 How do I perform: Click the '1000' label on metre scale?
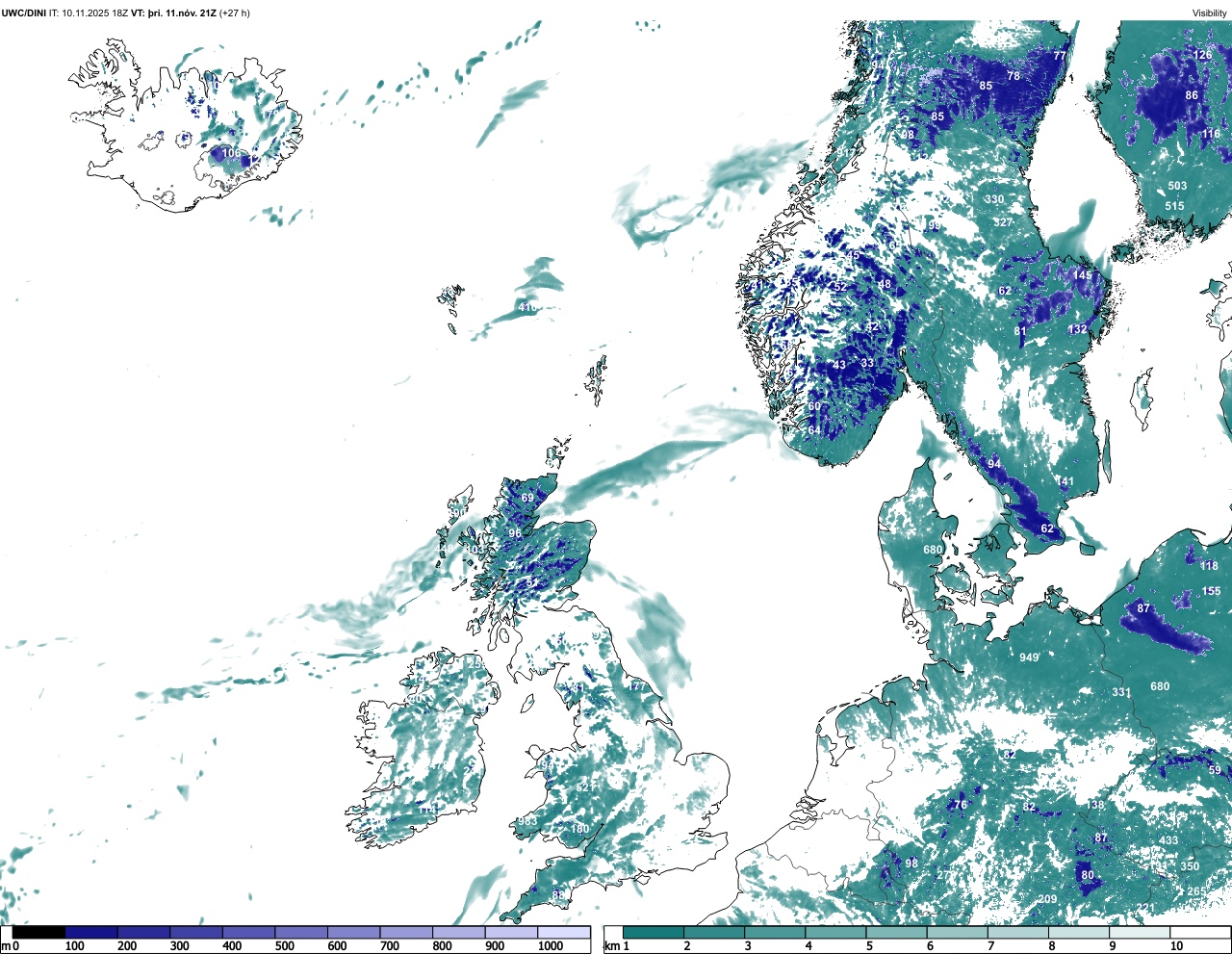click(x=551, y=946)
